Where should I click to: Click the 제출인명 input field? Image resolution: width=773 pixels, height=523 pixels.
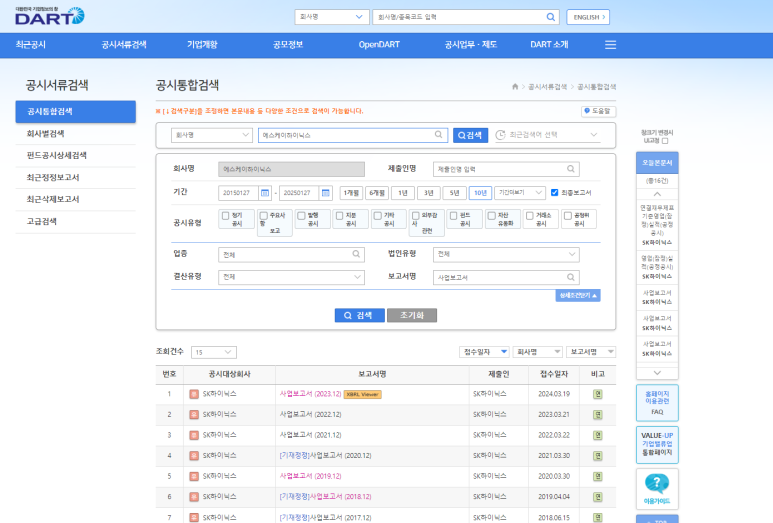point(506,169)
